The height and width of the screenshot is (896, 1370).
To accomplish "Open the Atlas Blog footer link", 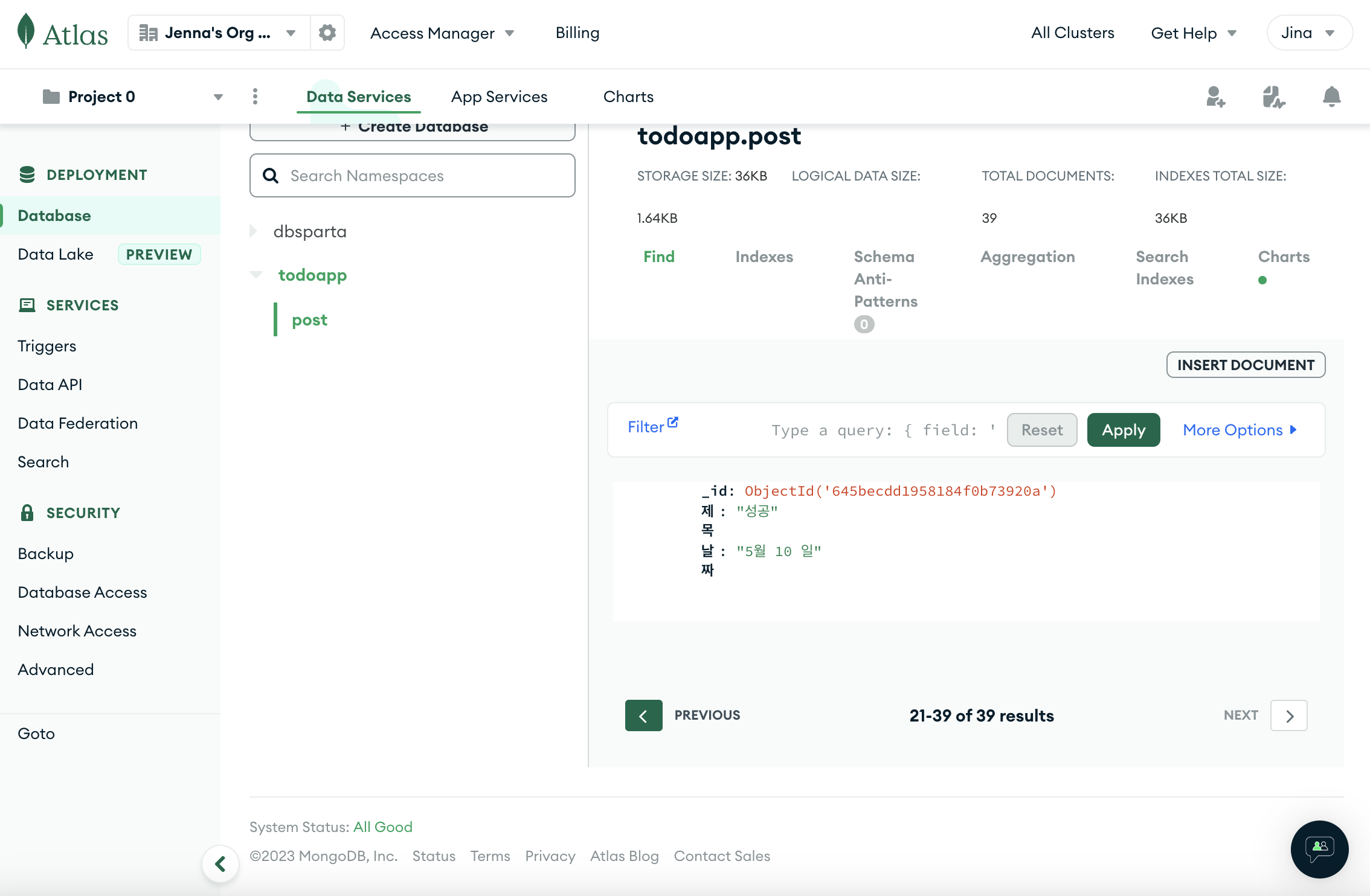I will coord(625,856).
